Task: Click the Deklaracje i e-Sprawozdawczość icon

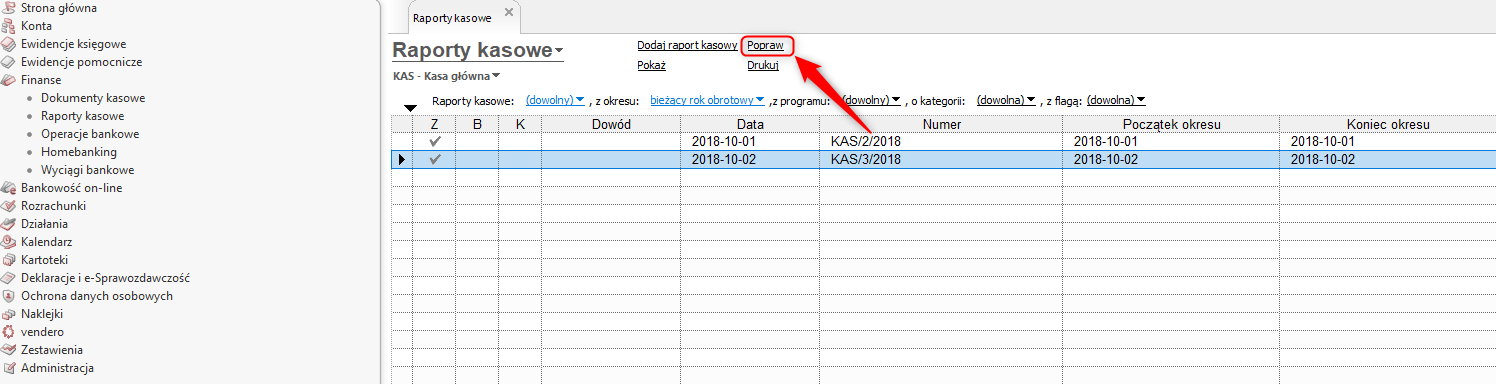Action: [x=9, y=278]
